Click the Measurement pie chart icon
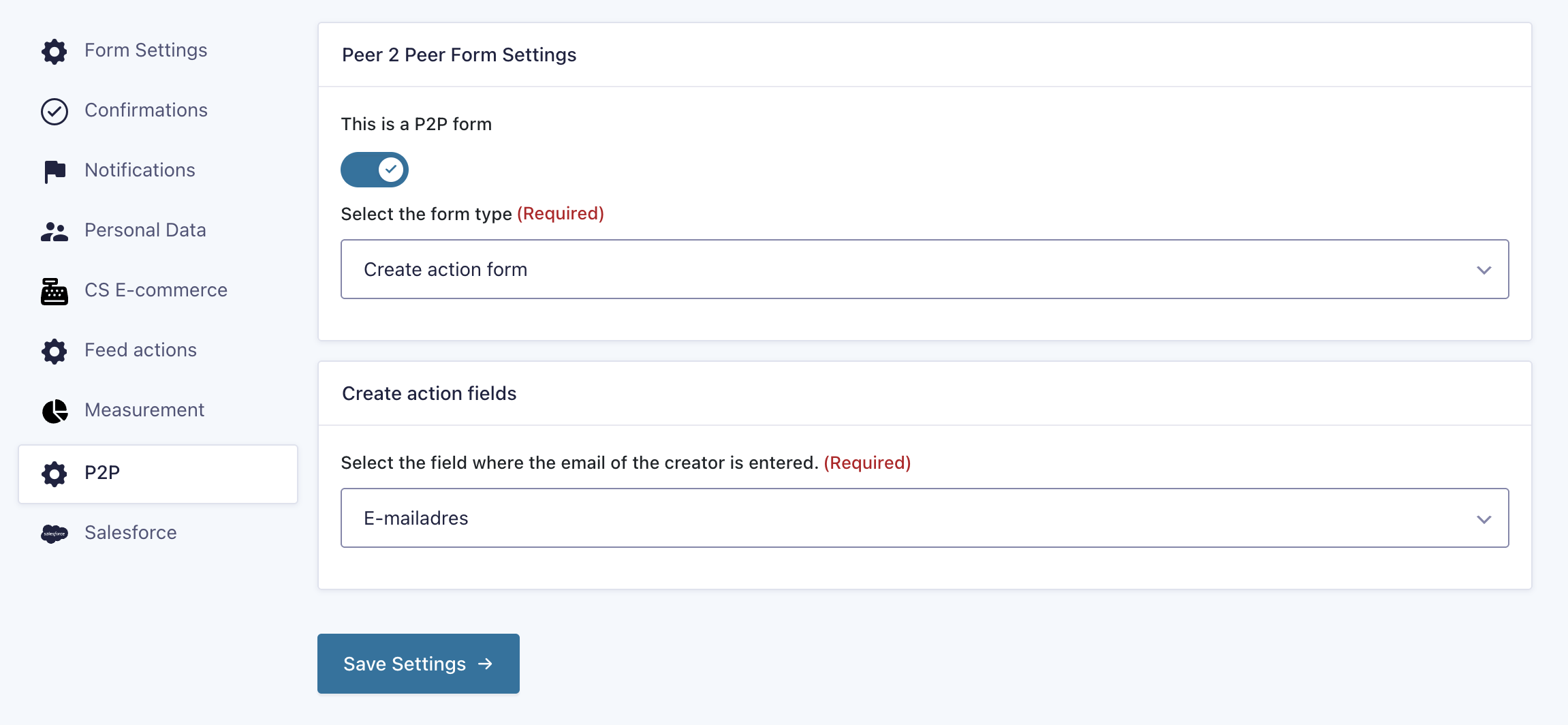 pos(54,412)
